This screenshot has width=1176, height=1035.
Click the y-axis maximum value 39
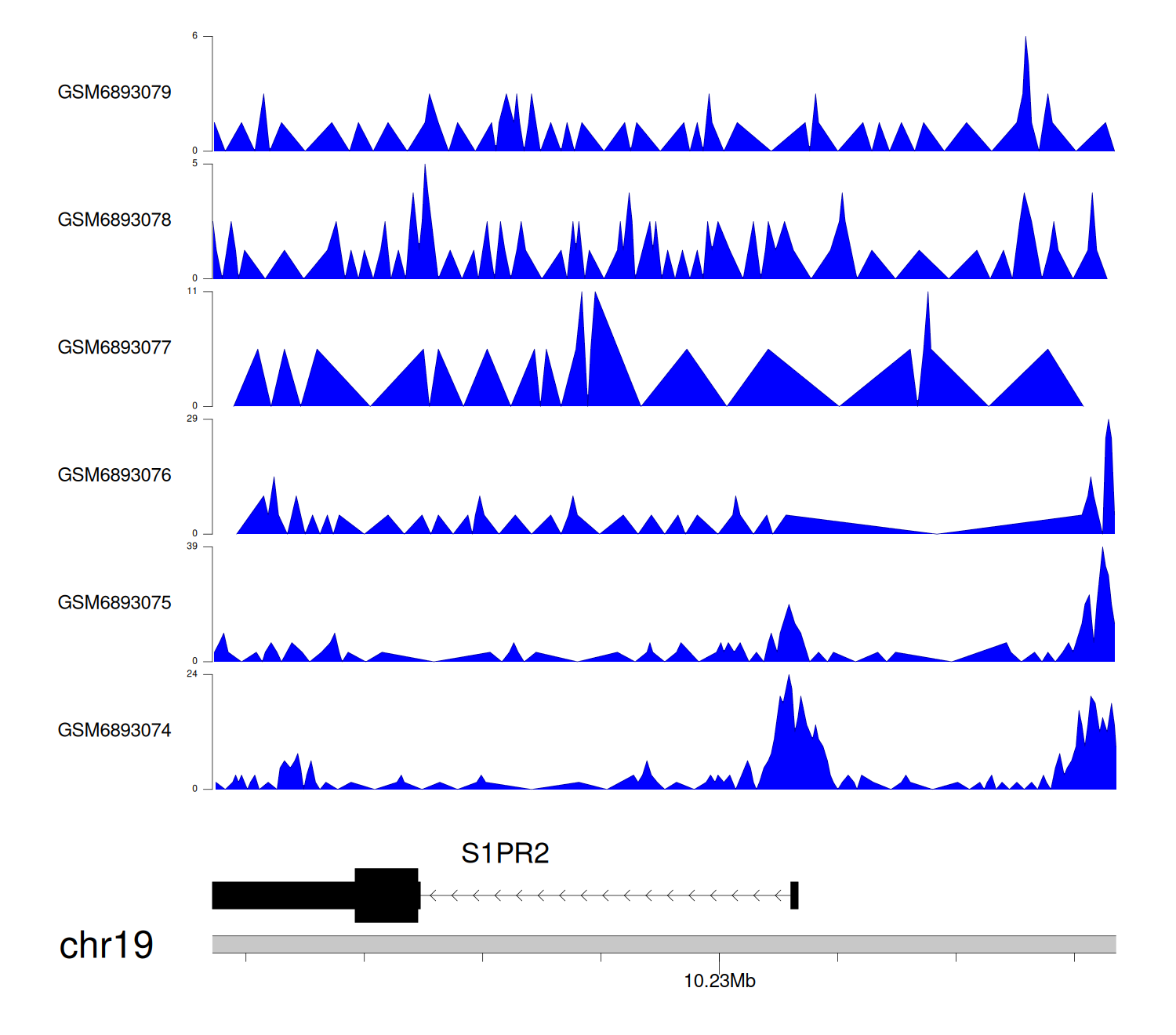pos(192,547)
